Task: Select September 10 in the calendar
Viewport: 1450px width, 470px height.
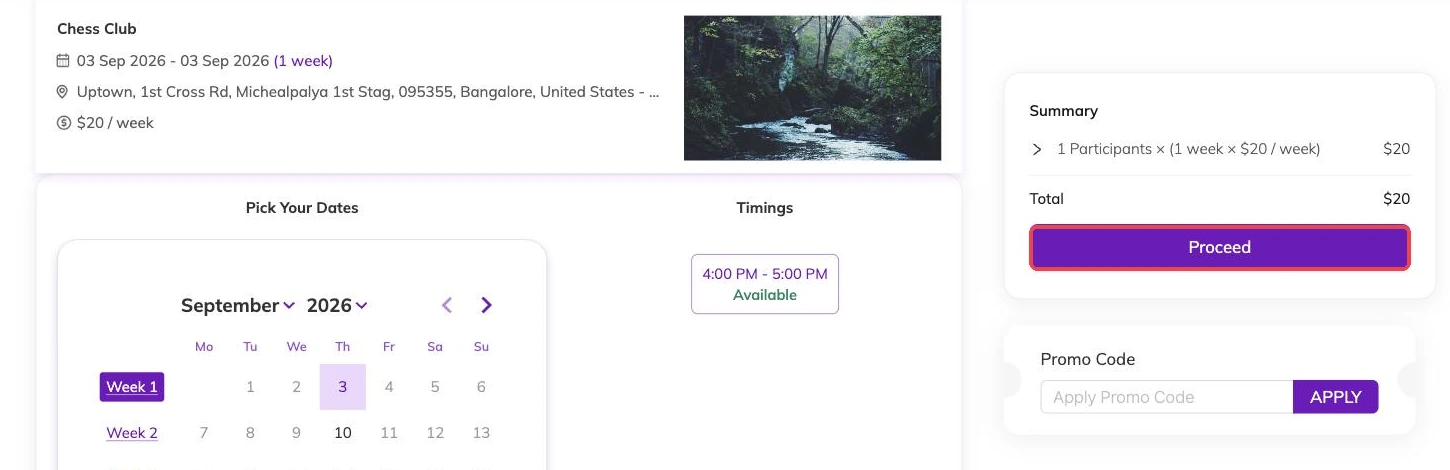Action: tap(343, 433)
